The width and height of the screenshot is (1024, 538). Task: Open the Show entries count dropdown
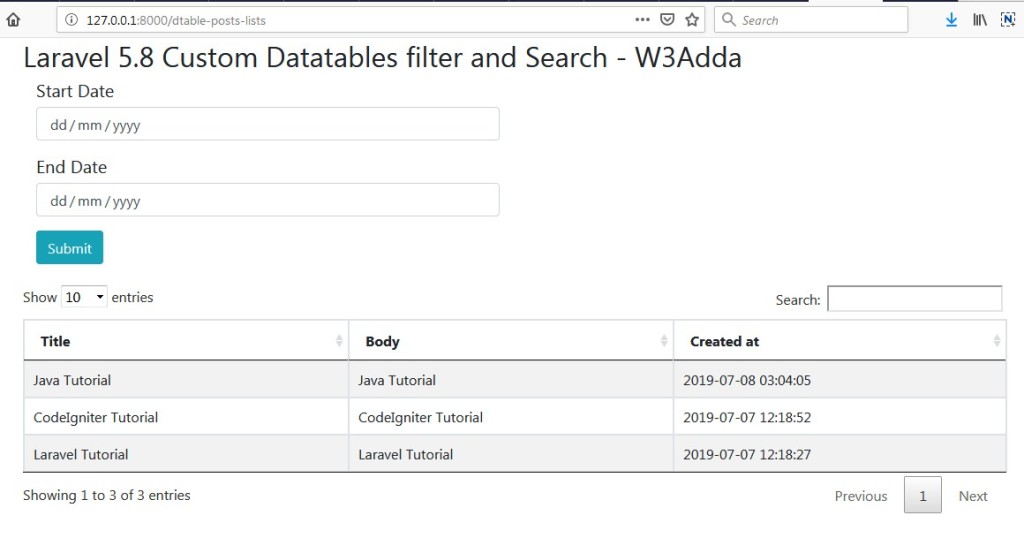84,297
